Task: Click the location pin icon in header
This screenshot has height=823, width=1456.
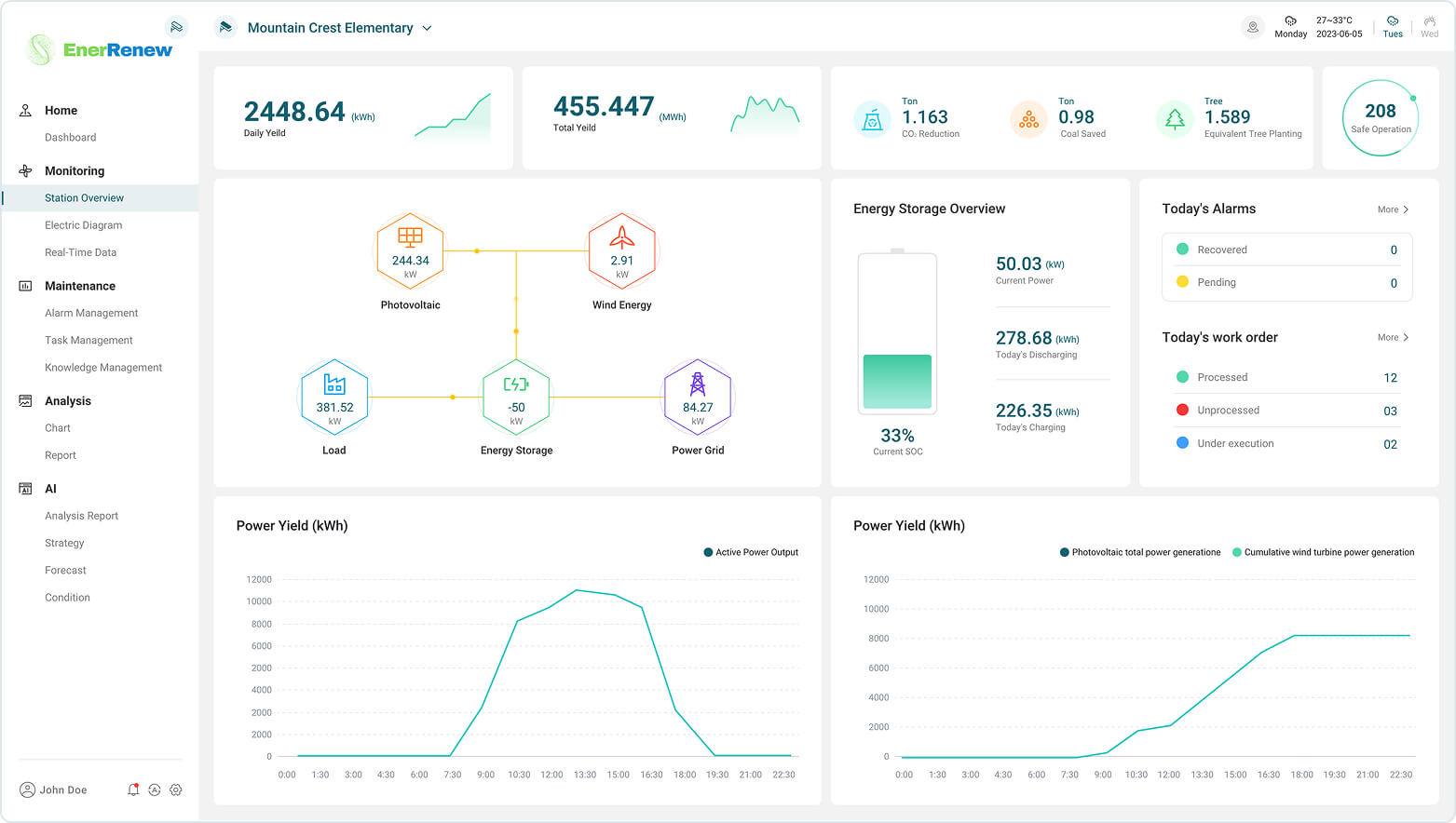Action: coord(1253,28)
